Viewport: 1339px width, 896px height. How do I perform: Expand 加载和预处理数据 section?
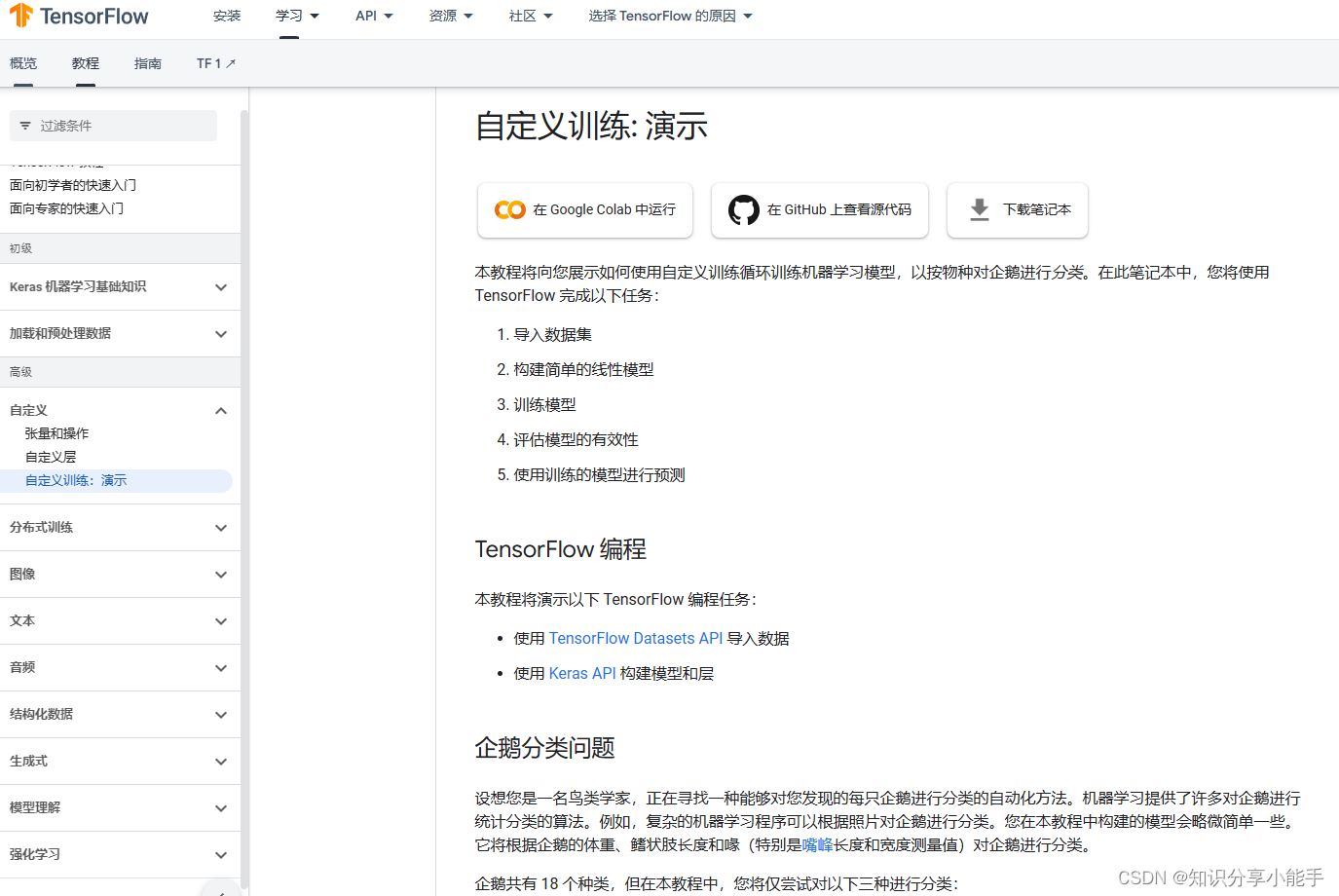(120, 334)
